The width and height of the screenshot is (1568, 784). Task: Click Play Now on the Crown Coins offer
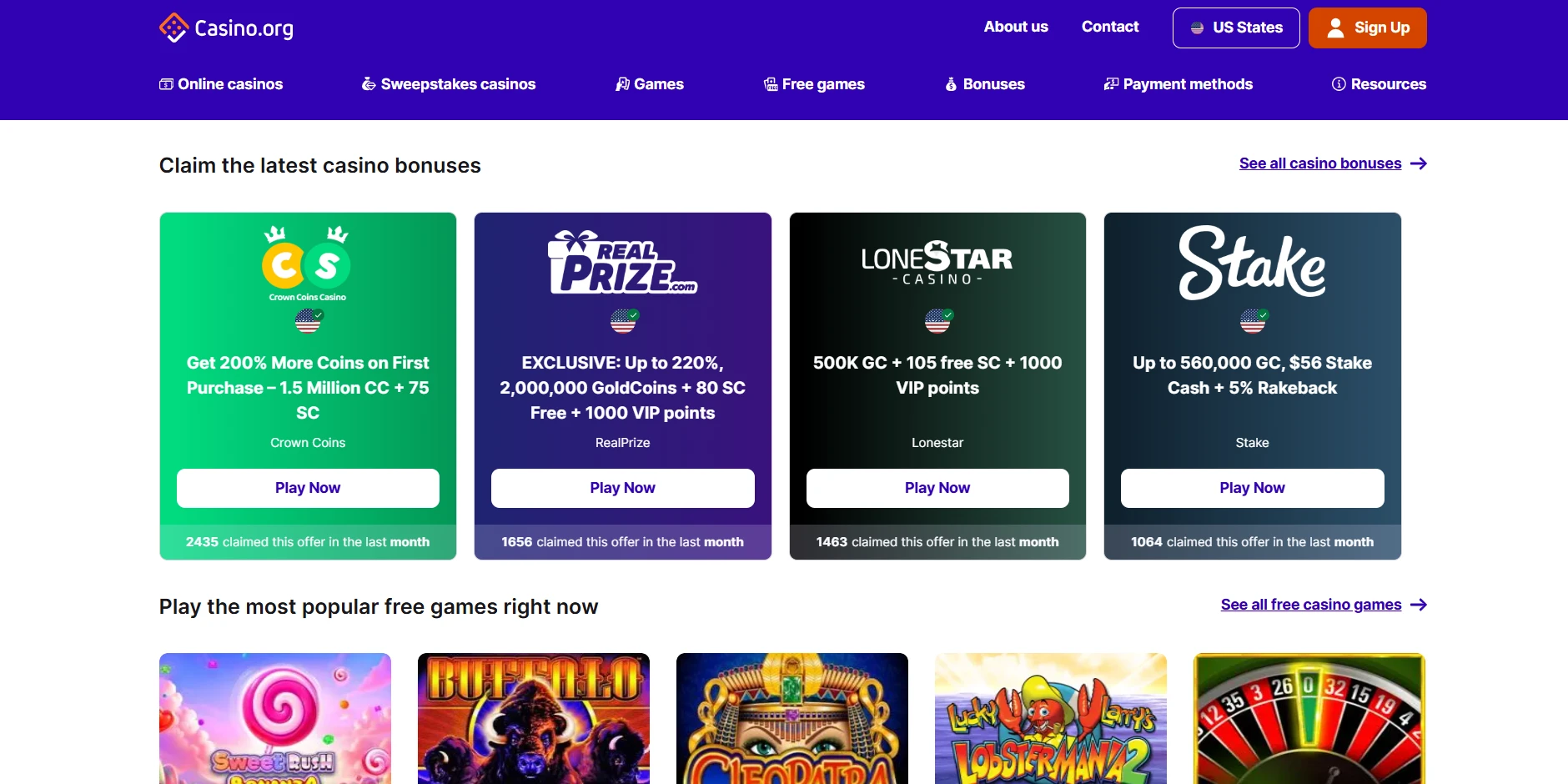pyautogui.click(x=308, y=488)
